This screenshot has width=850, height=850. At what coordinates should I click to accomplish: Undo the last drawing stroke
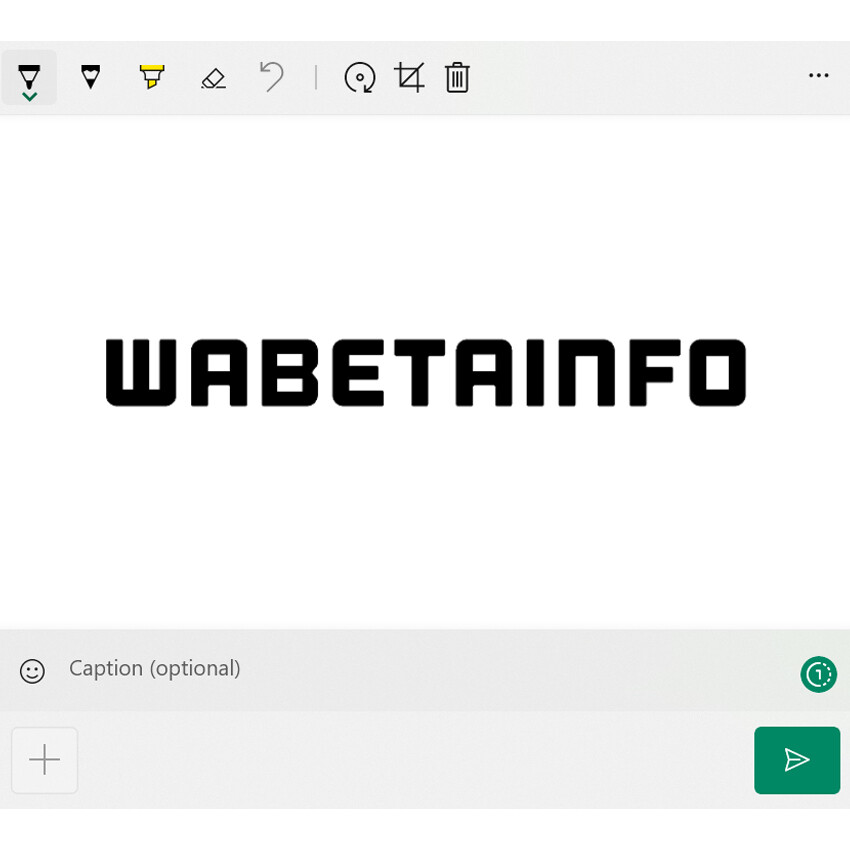click(x=272, y=77)
